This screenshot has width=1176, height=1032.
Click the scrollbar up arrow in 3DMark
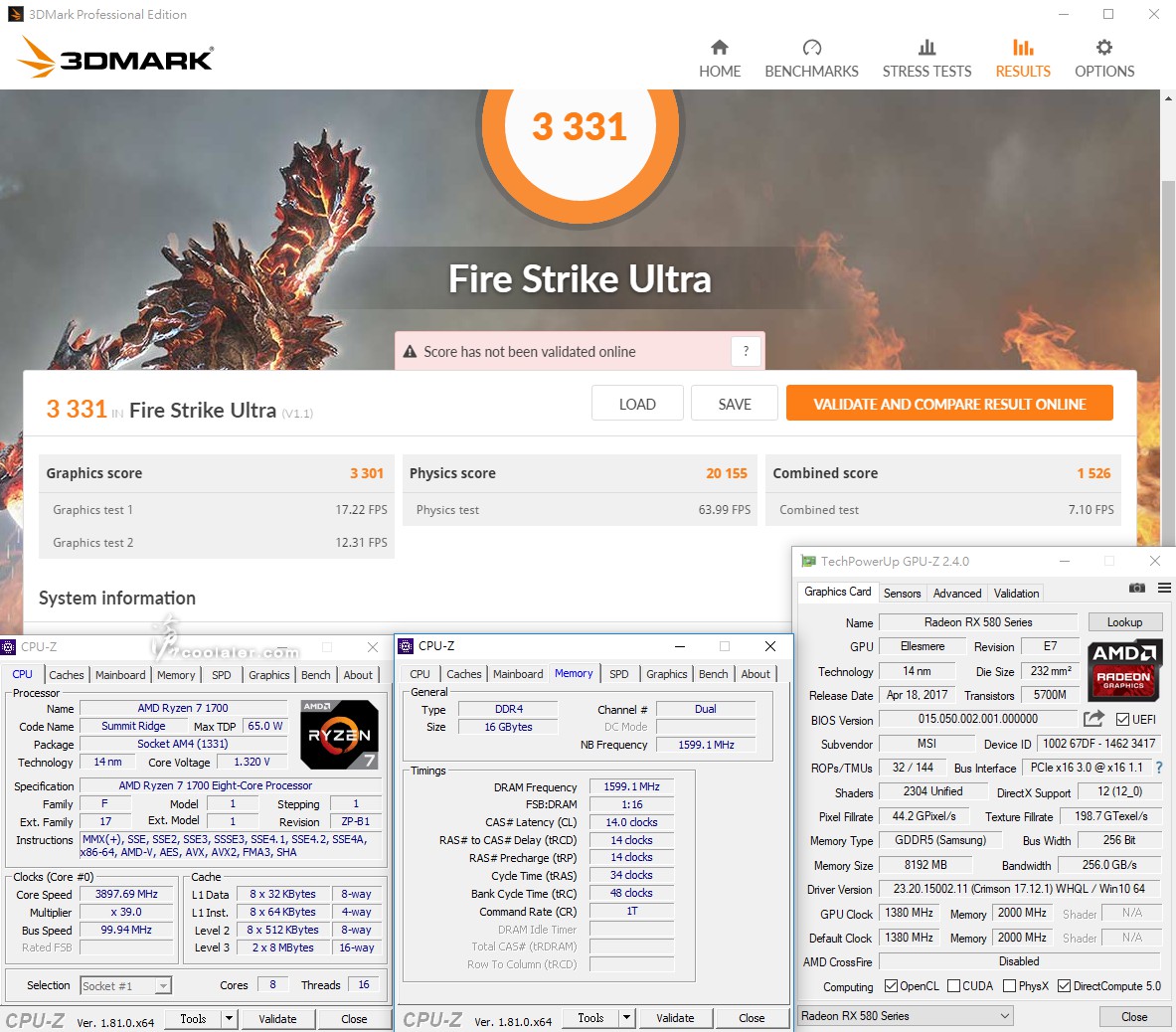click(1168, 98)
